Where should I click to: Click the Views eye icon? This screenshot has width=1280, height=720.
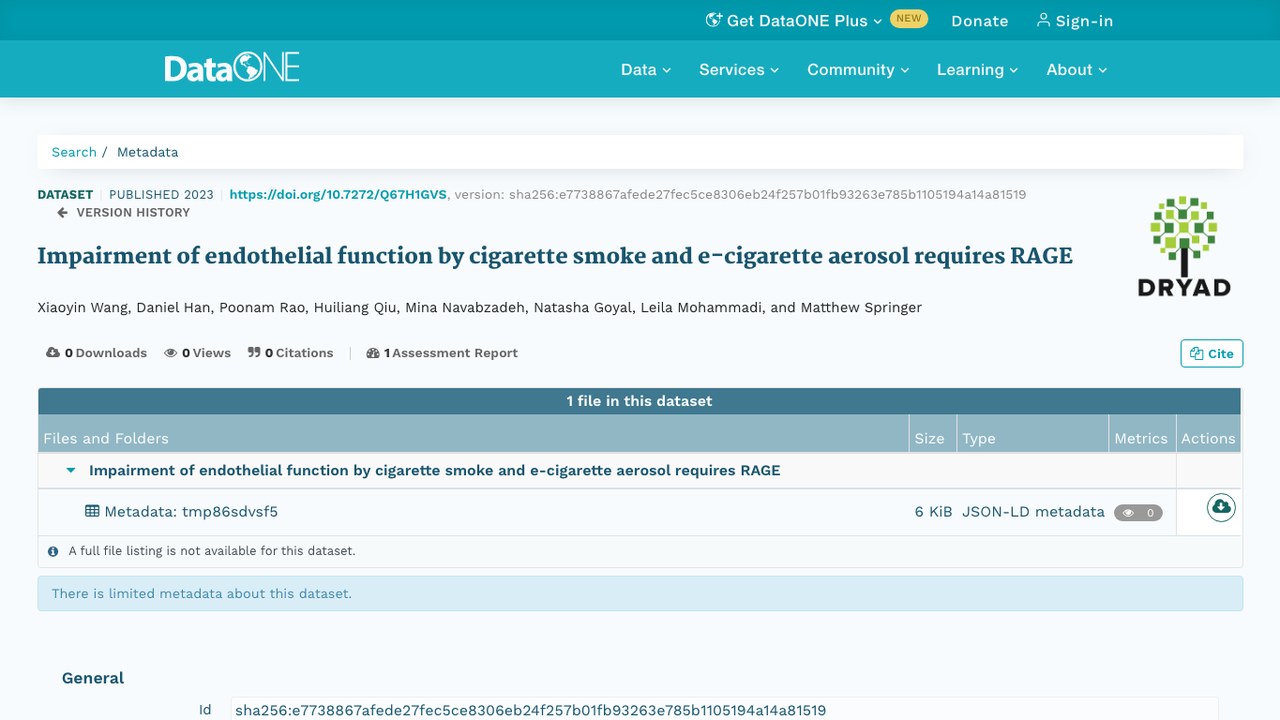pos(171,353)
